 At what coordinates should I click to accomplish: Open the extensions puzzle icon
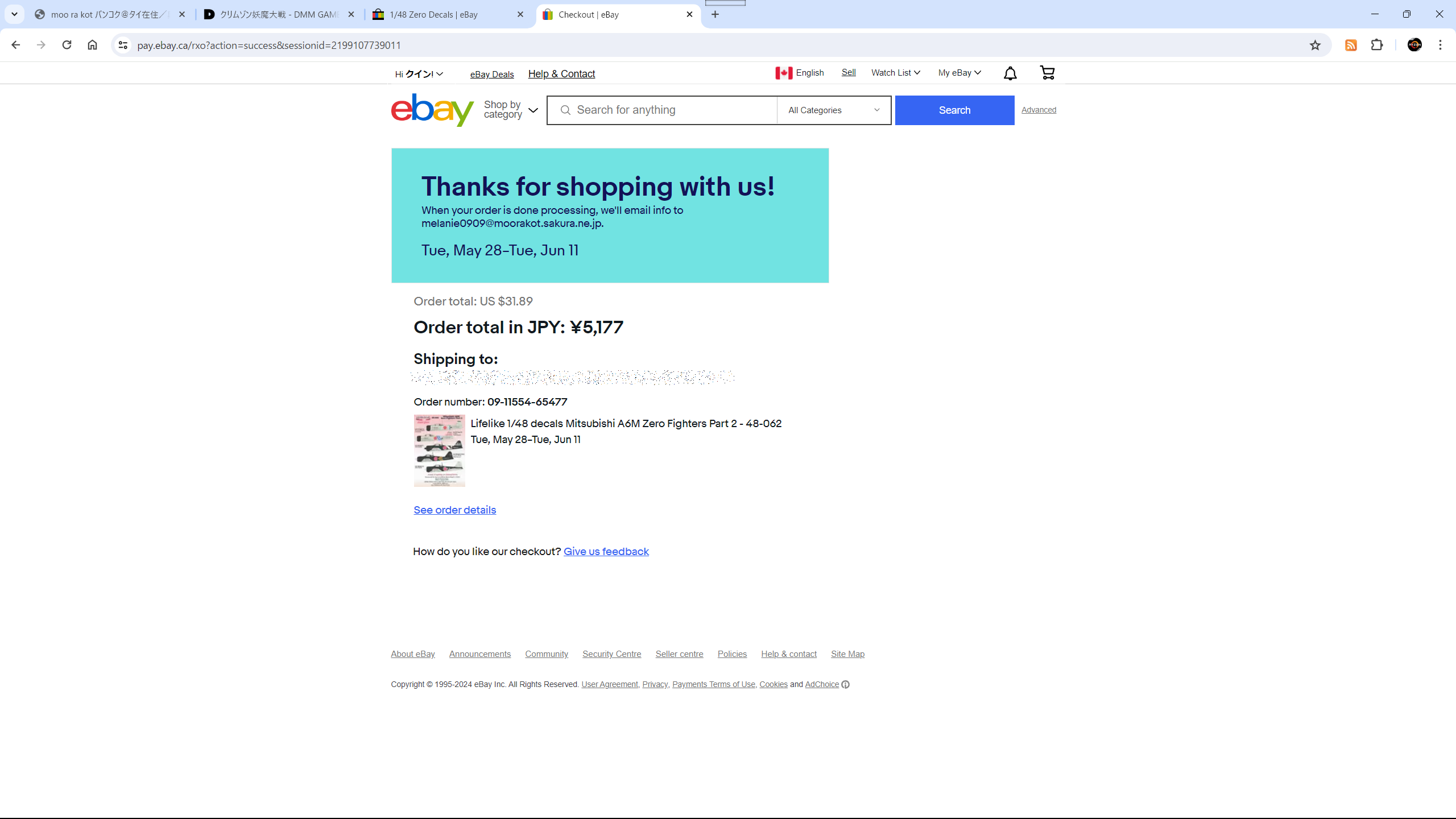1377,45
